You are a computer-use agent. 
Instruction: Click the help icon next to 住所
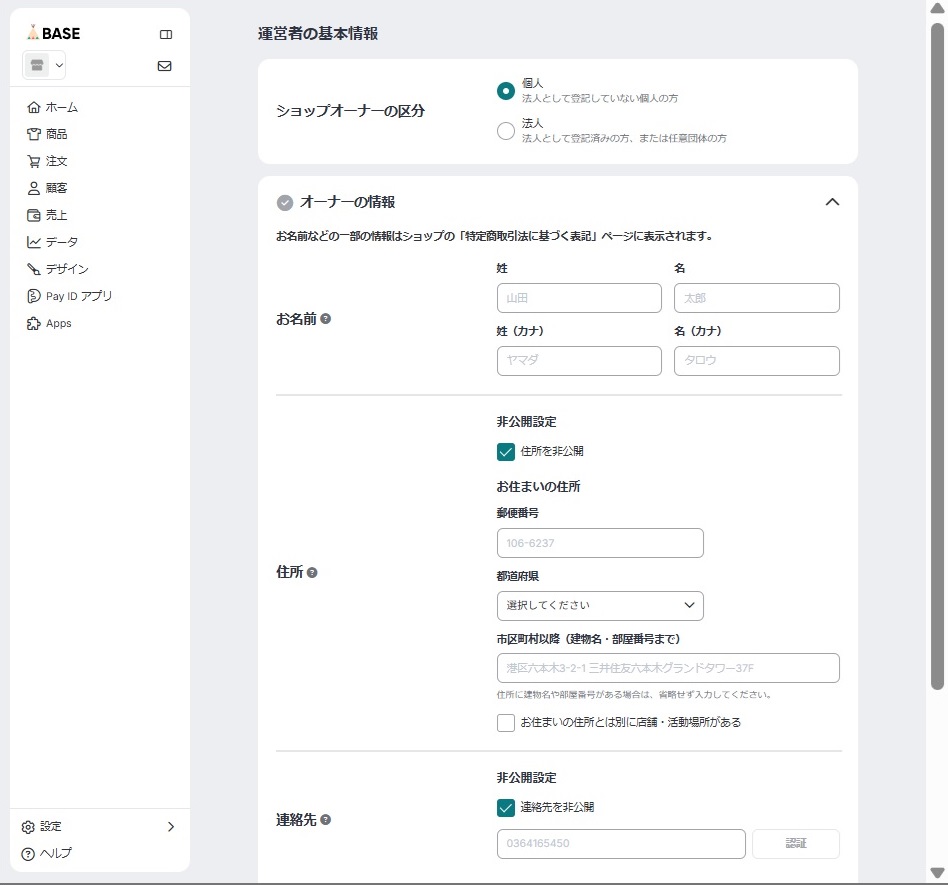click(x=312, y=573)
